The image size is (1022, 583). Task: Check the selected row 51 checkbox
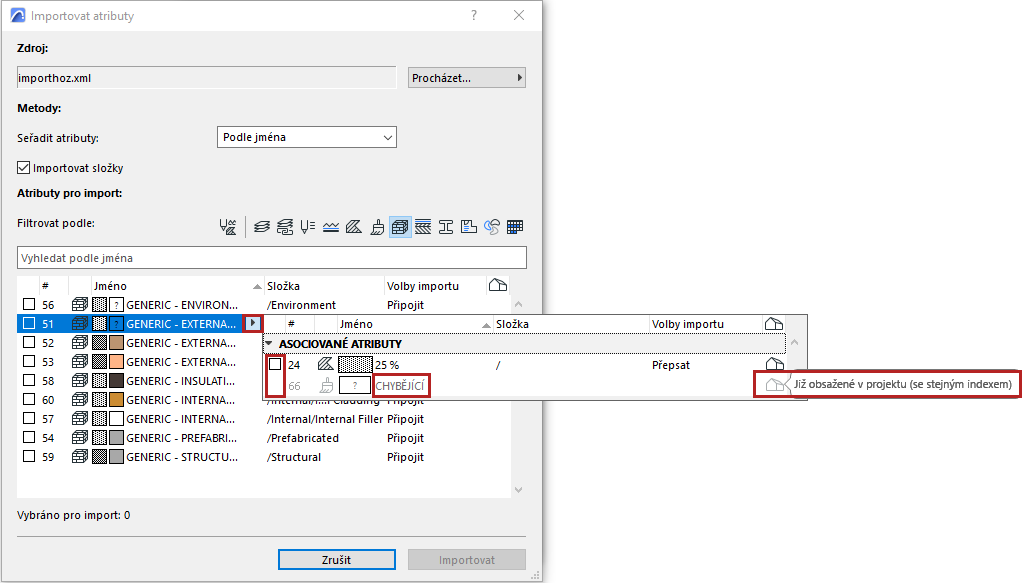pyautogui.click(x=29, y=323)
